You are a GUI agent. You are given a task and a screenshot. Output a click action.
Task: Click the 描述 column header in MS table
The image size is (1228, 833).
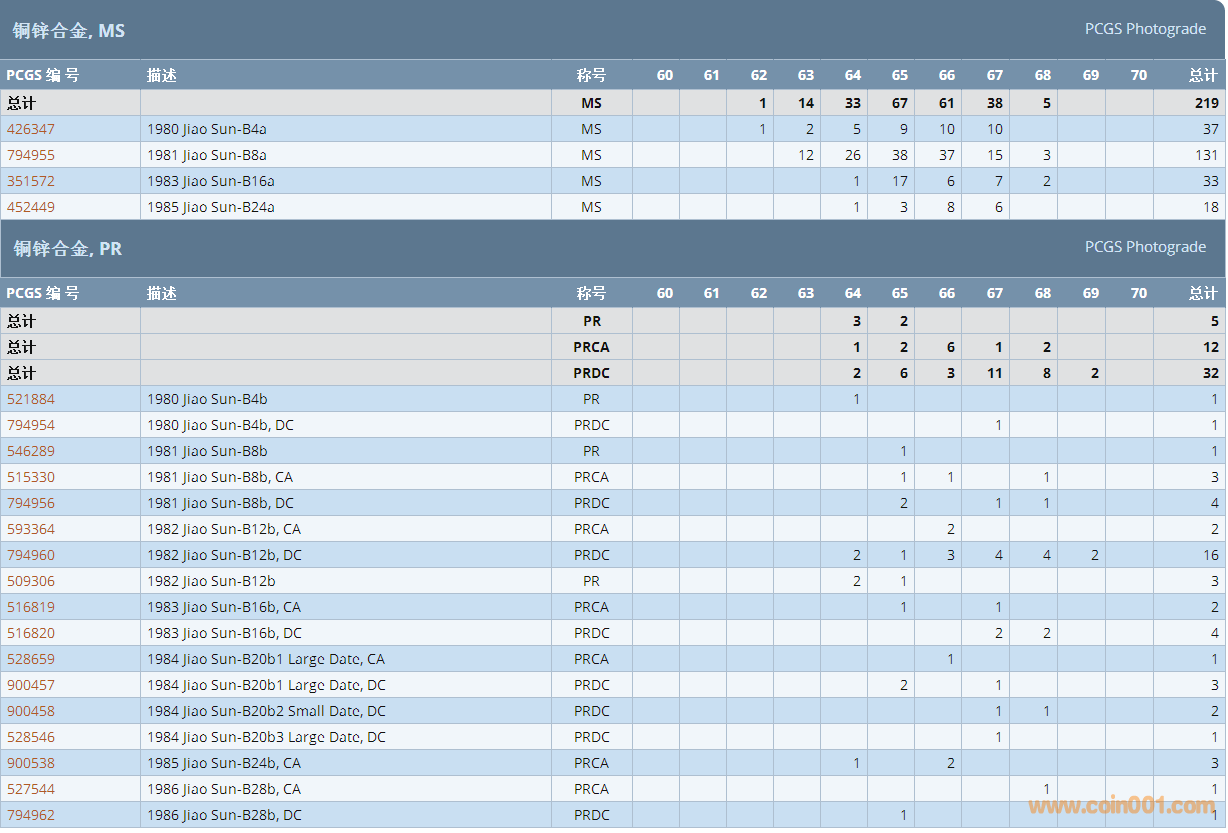coord(162,75)
